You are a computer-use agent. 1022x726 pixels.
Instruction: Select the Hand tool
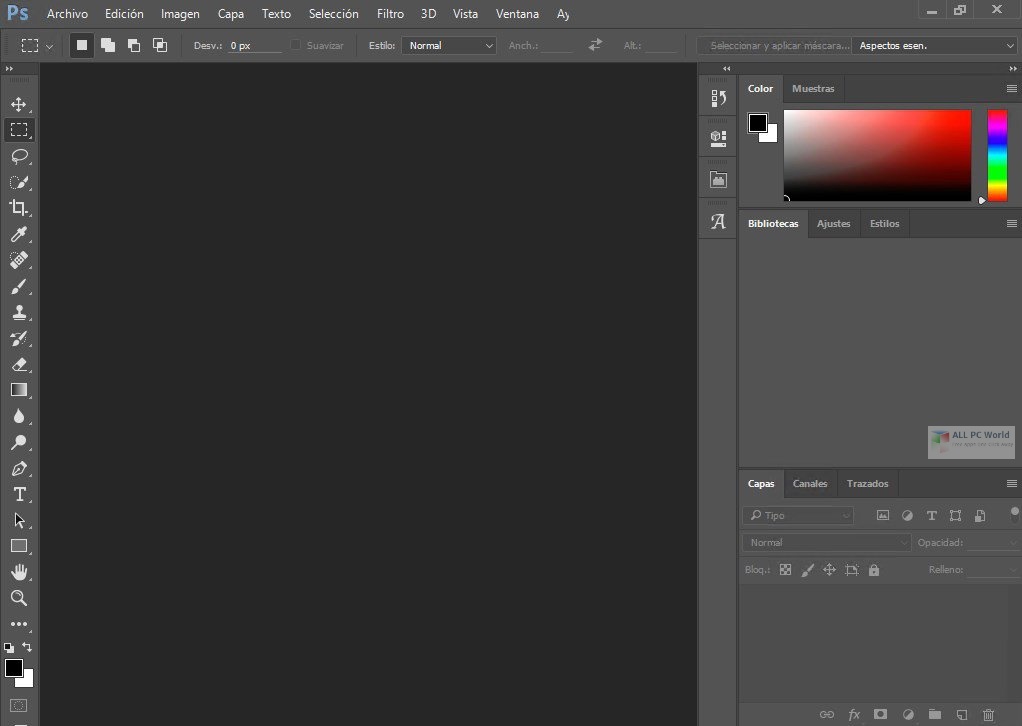coord(19,572)
